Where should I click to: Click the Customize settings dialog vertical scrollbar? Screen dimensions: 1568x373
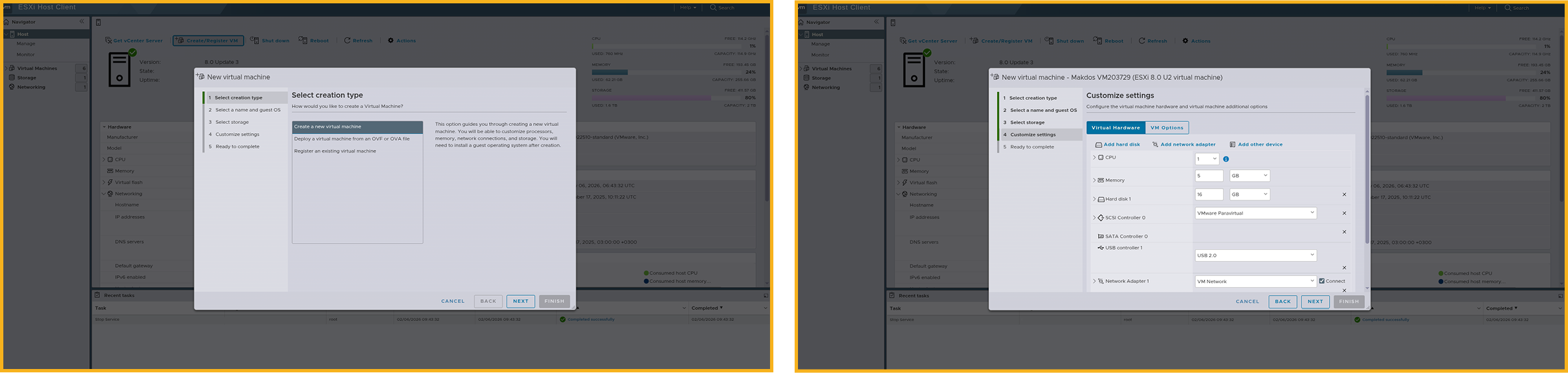click(1367, 167)
